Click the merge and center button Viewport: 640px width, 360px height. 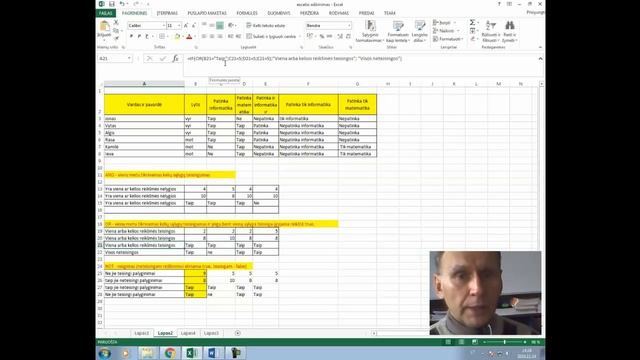(x=271, y=36)
